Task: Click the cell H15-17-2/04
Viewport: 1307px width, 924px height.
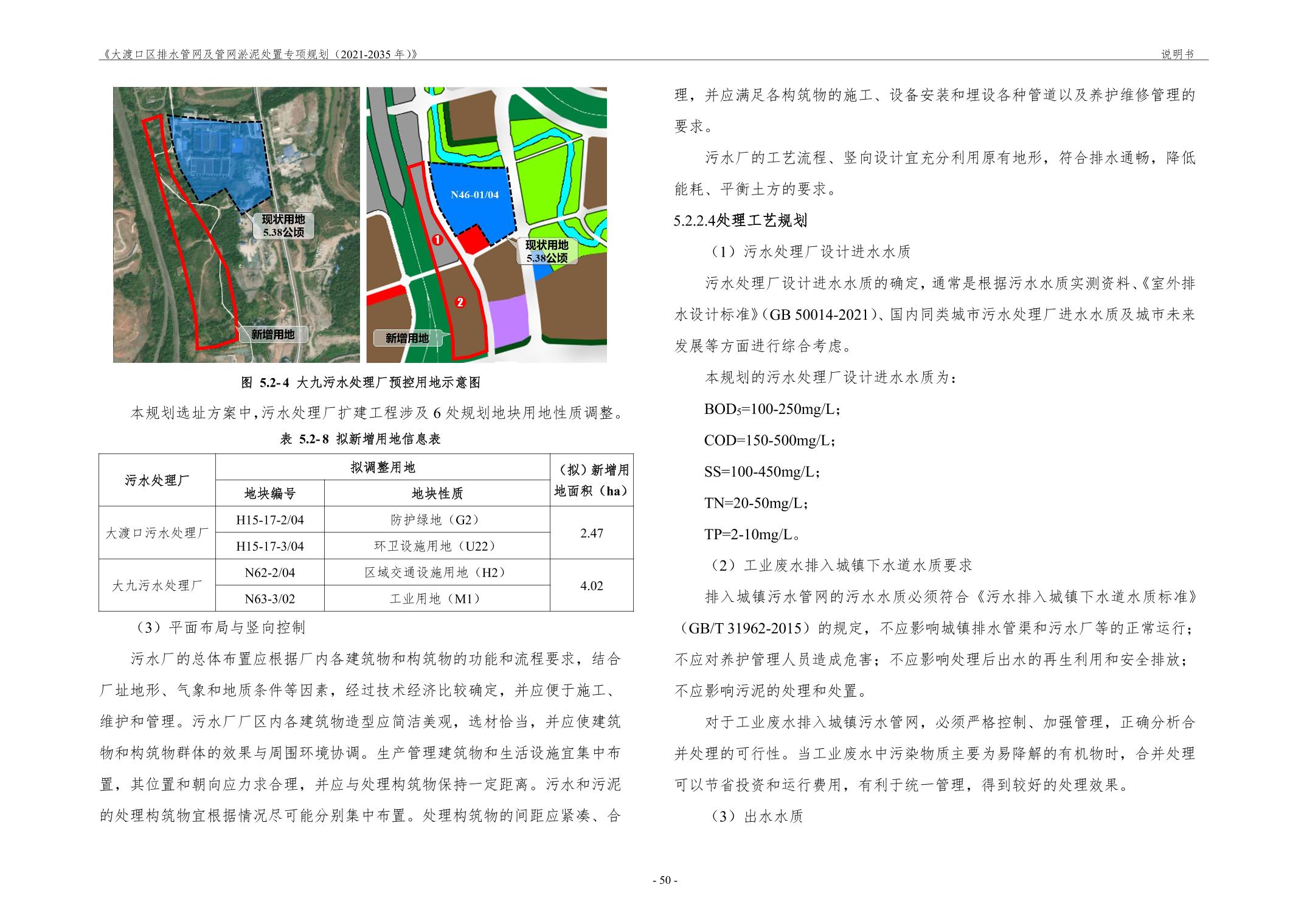Action: (270, 520)
